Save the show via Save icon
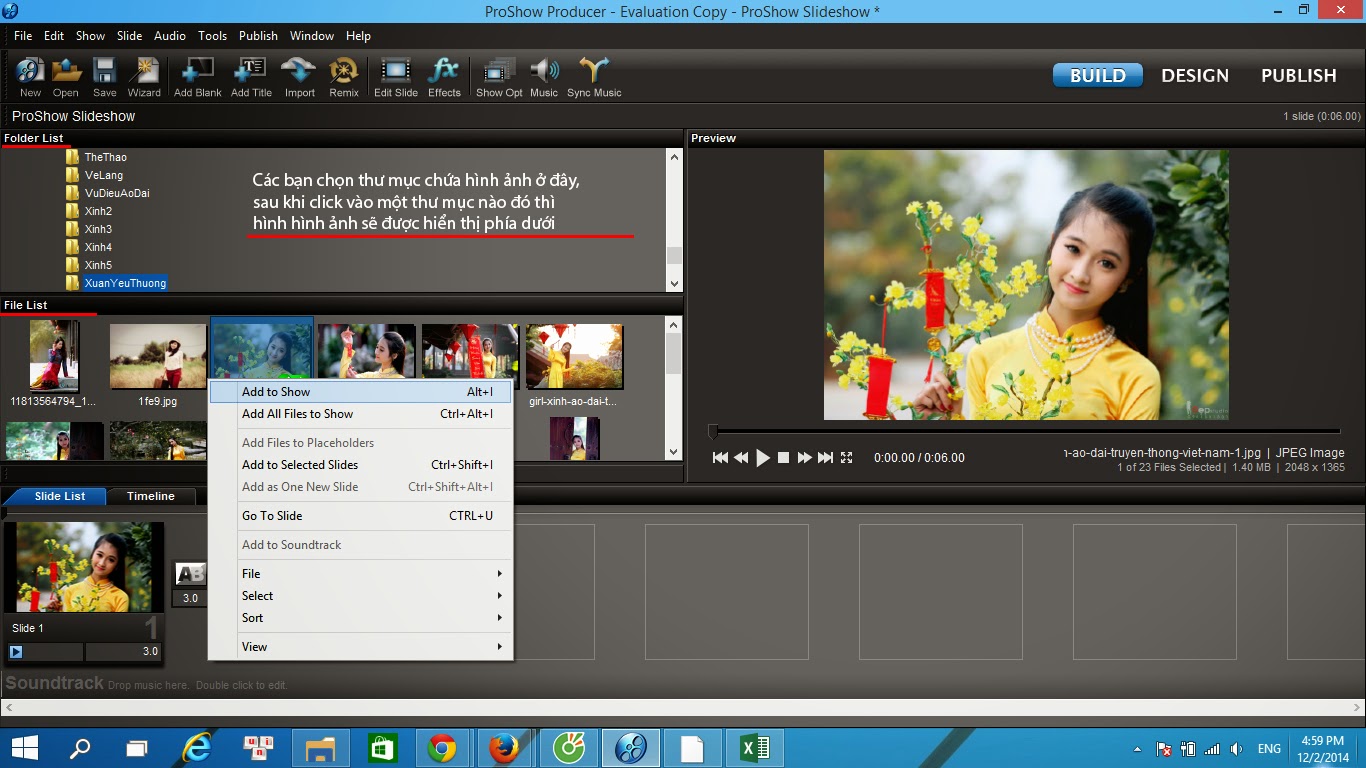1366x768 pixels. pyautogui.click(x=104, y=76)
